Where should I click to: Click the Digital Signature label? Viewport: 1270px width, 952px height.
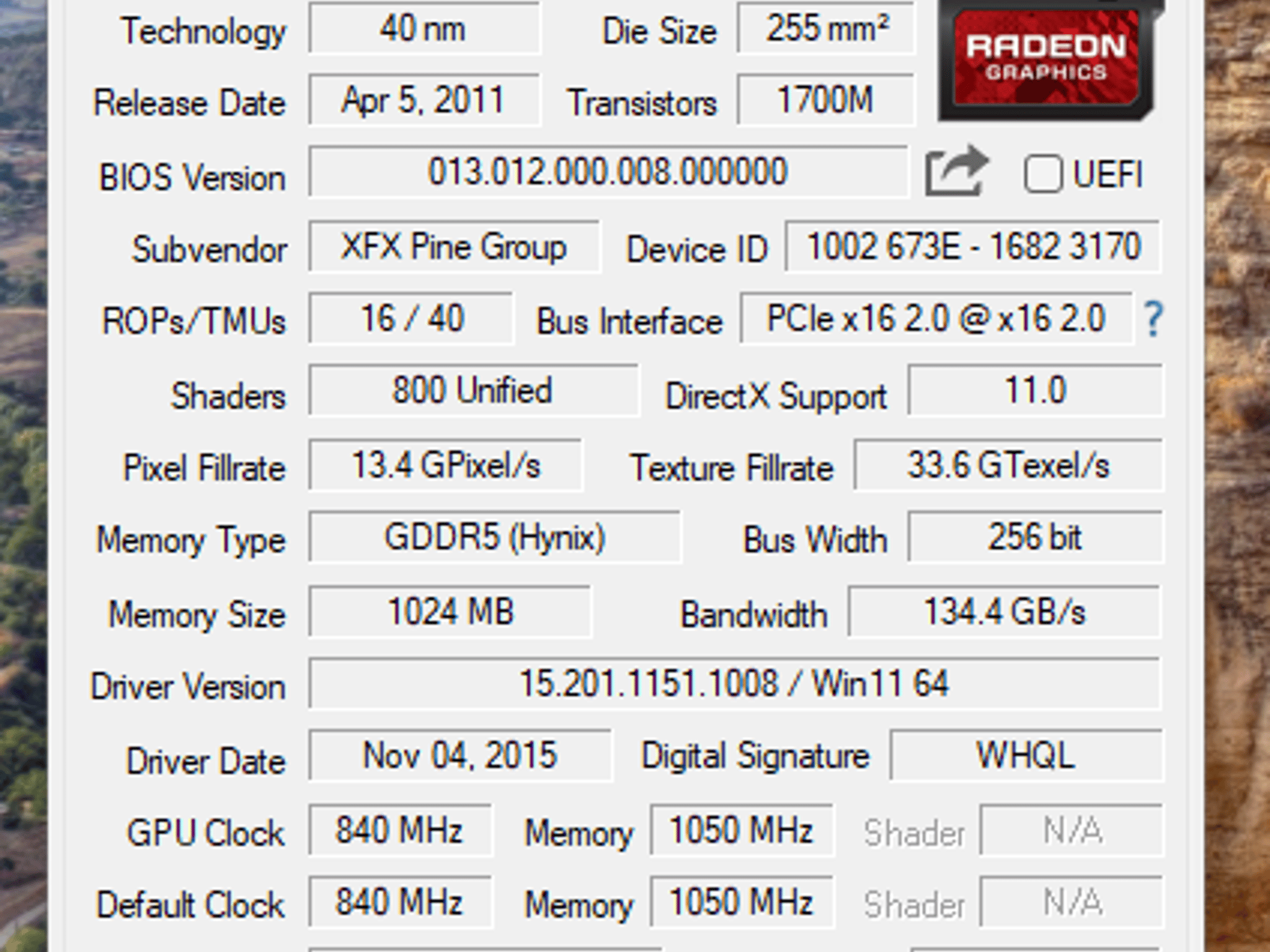click(x=755, y=757)
